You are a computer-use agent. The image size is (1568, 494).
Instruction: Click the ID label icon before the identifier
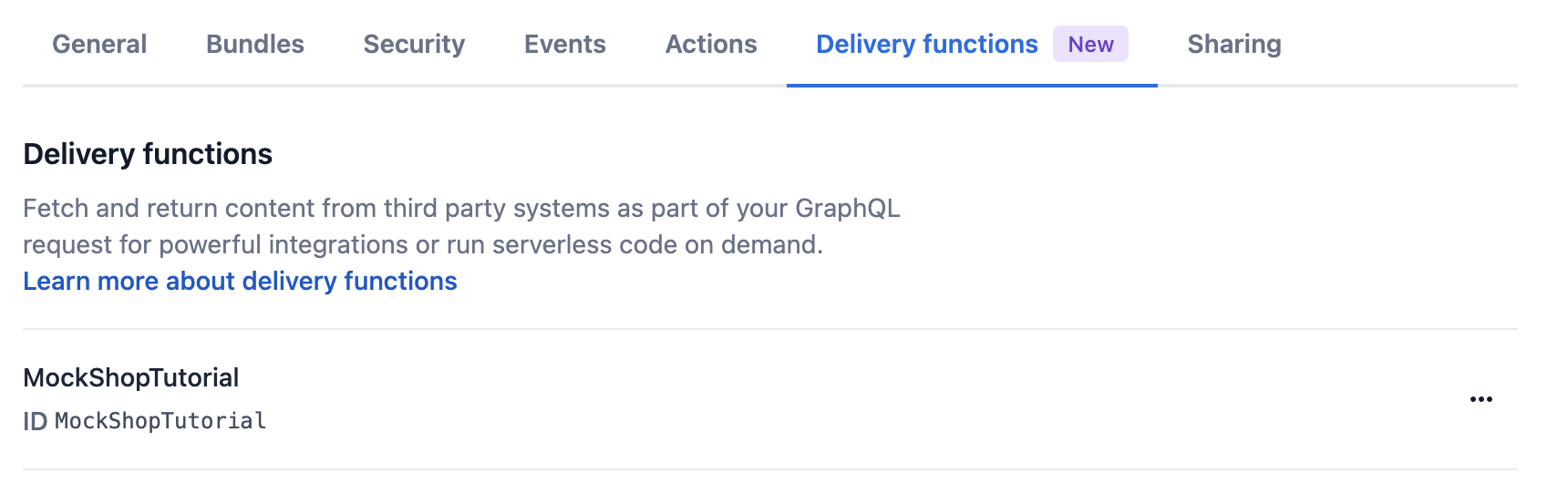[x=35, y=421]
